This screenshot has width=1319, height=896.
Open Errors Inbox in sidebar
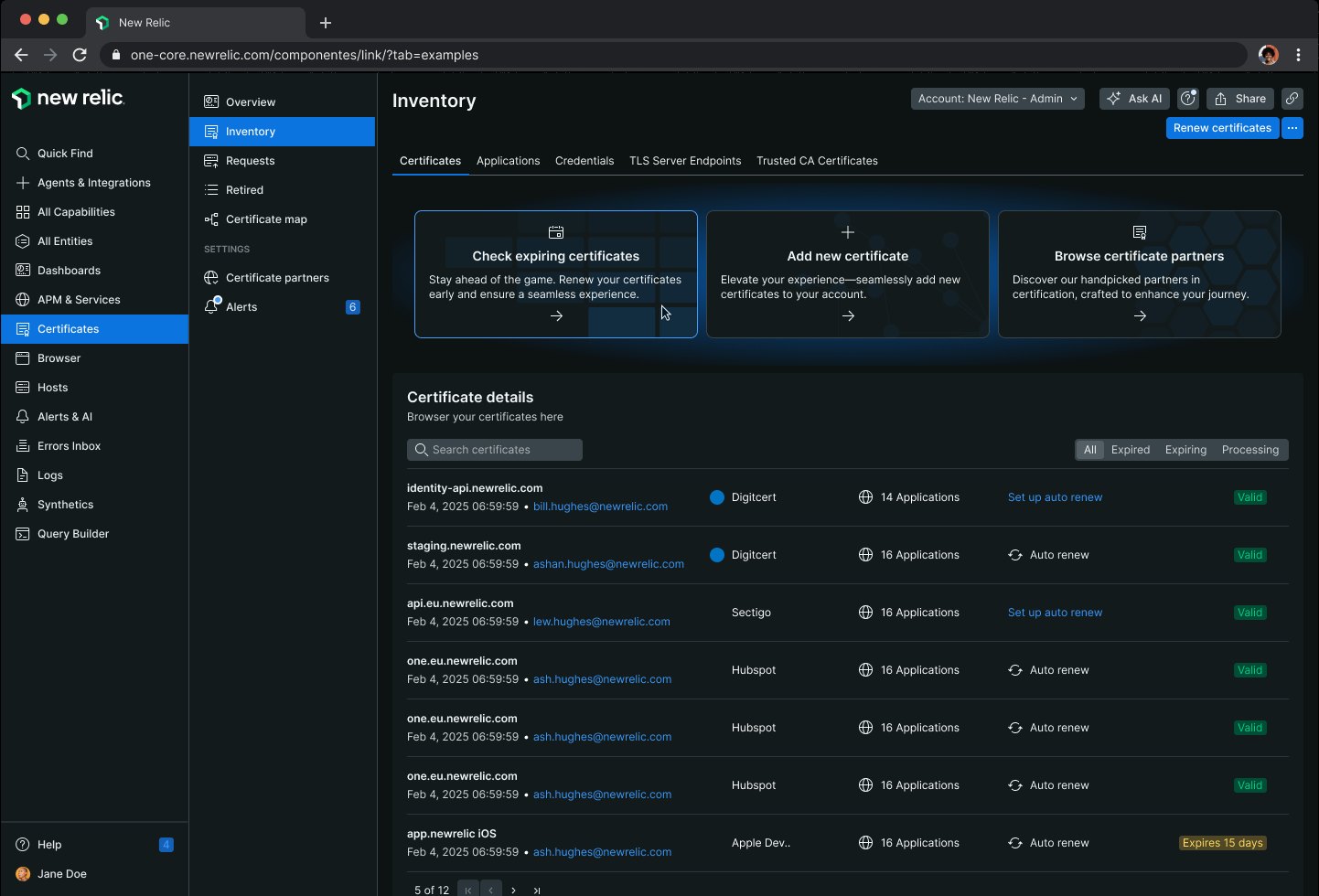tap(94, 446)
